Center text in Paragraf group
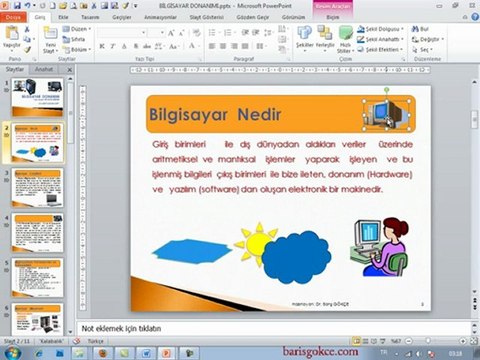The height and width of the screenshot is (360, 480). (x=223, y=46)
